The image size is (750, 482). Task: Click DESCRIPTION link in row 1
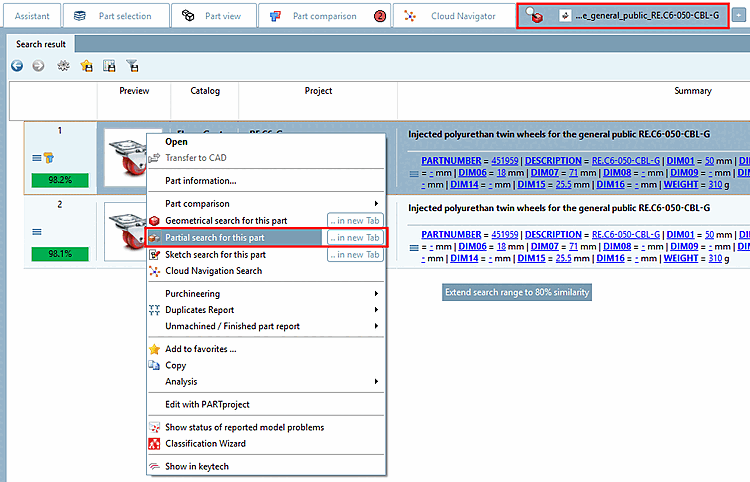tap(553, 161)
